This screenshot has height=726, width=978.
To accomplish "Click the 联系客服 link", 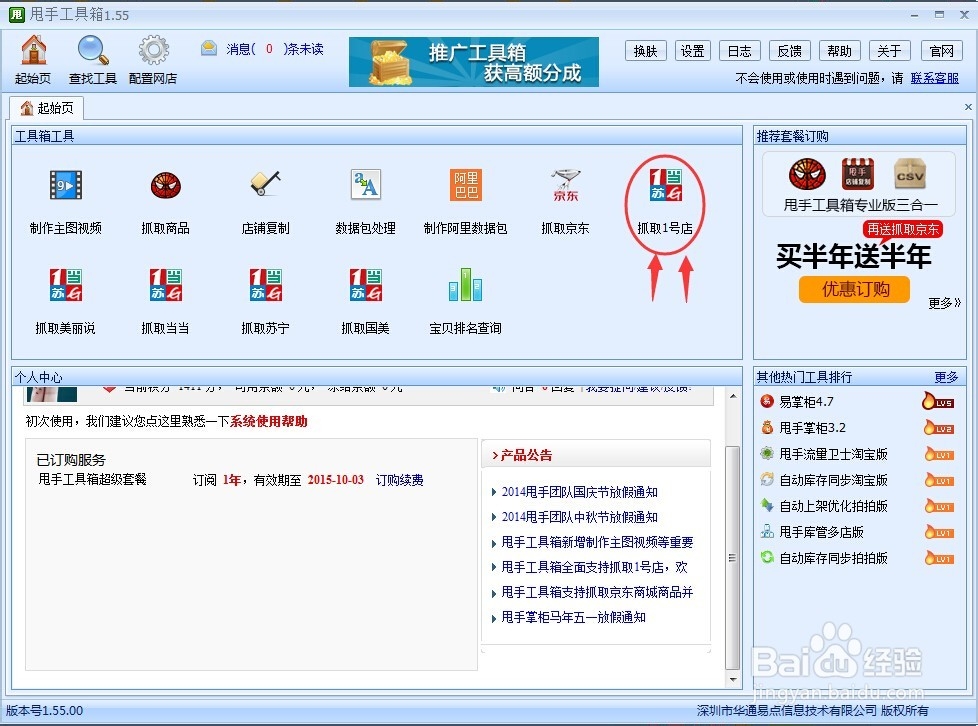I will 936,76.
